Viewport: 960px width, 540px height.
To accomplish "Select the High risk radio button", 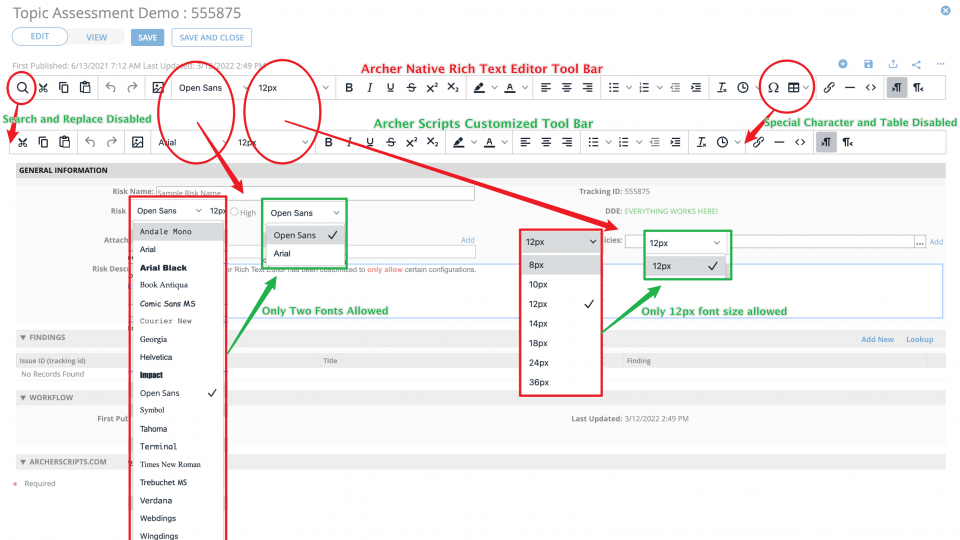I will [234, 212].
